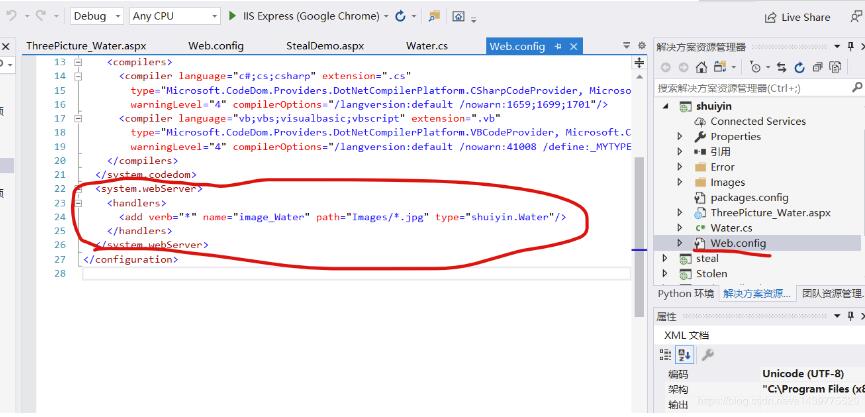Click the Redo arrow in the toolbar
The height and width of the screenshot is (417, 865).
click(41, 16)
